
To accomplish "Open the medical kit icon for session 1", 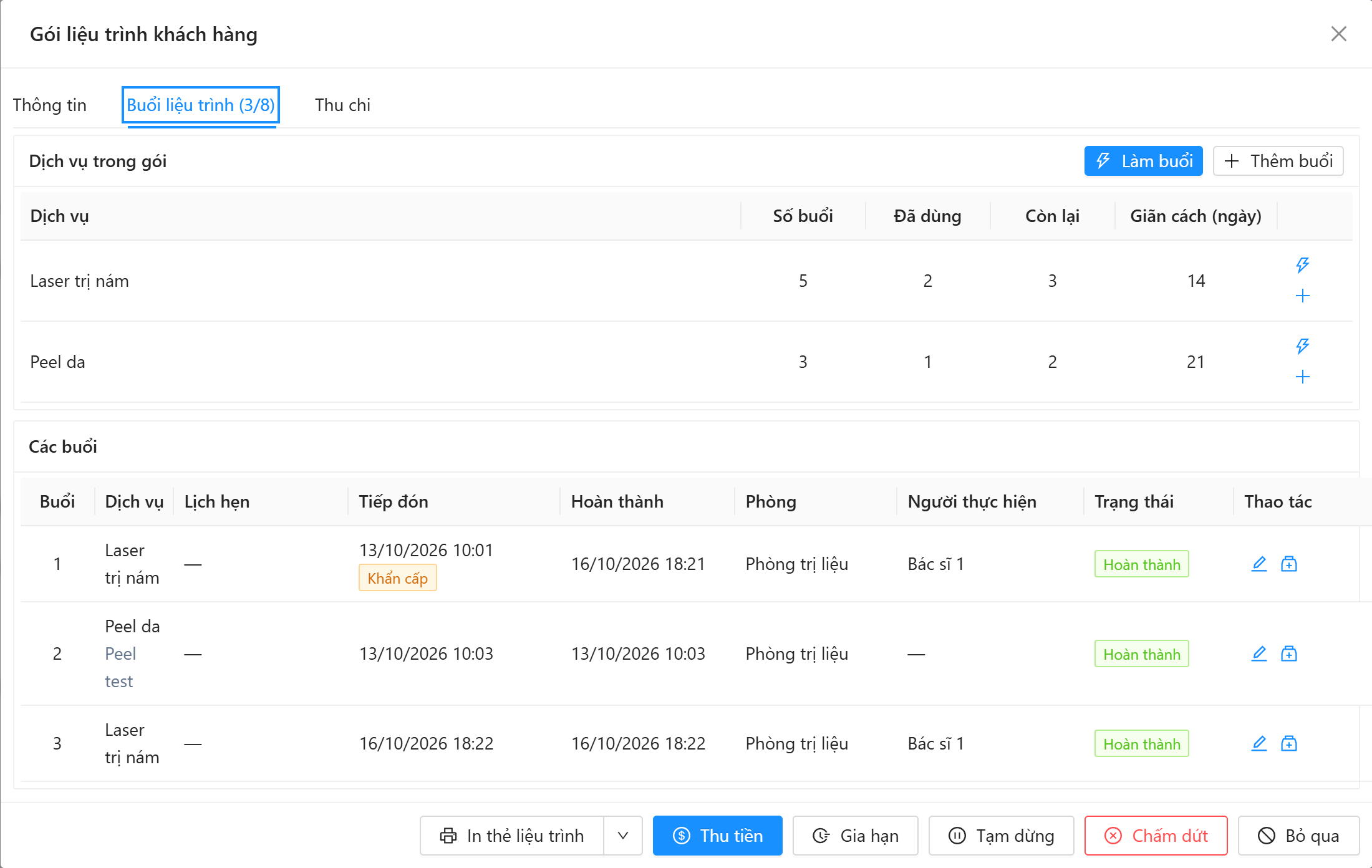I will 1289,564.
